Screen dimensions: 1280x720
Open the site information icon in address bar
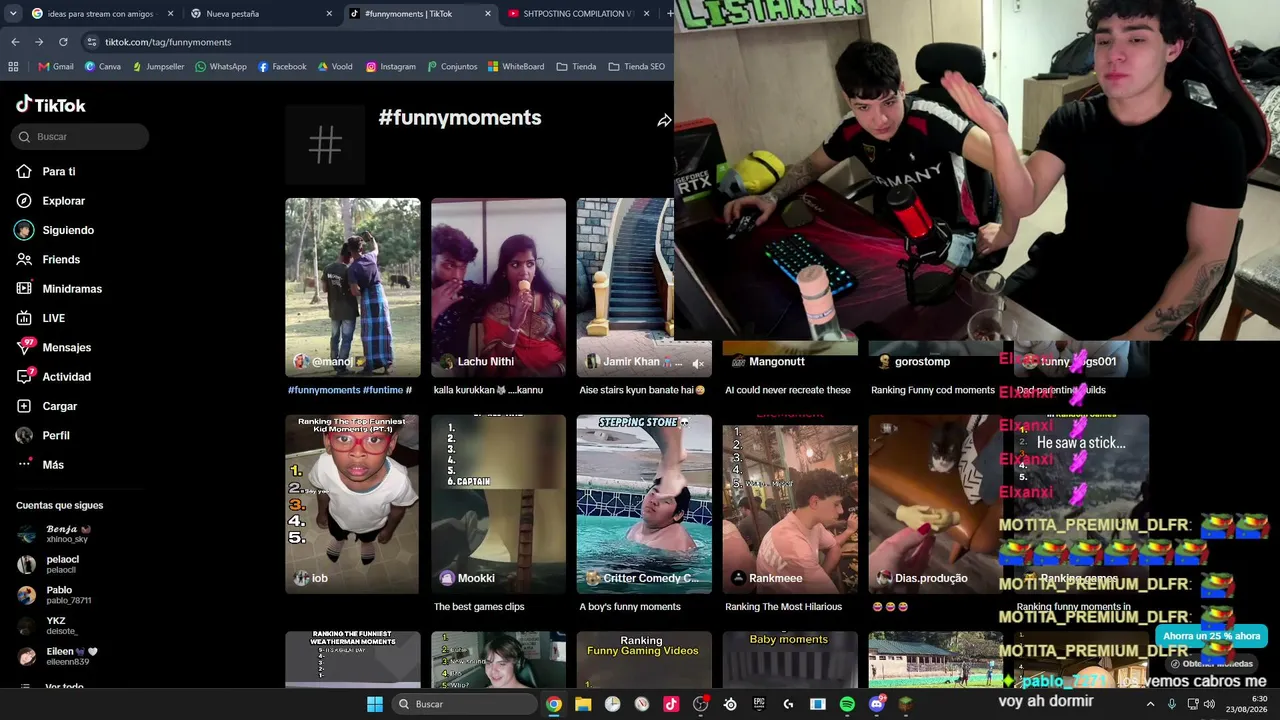click(x=92, y=42)
